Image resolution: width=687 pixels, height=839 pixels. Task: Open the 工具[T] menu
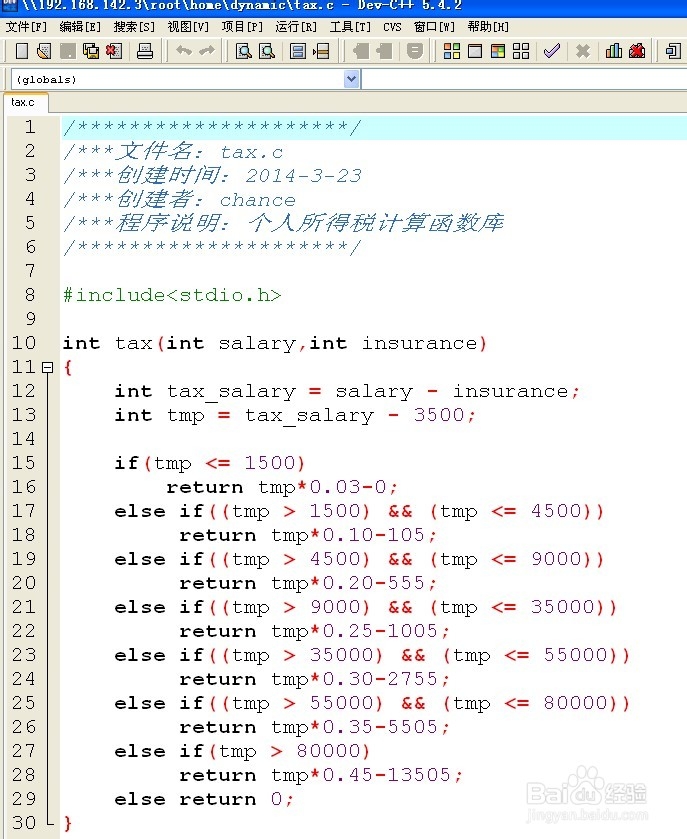(350, 27)
